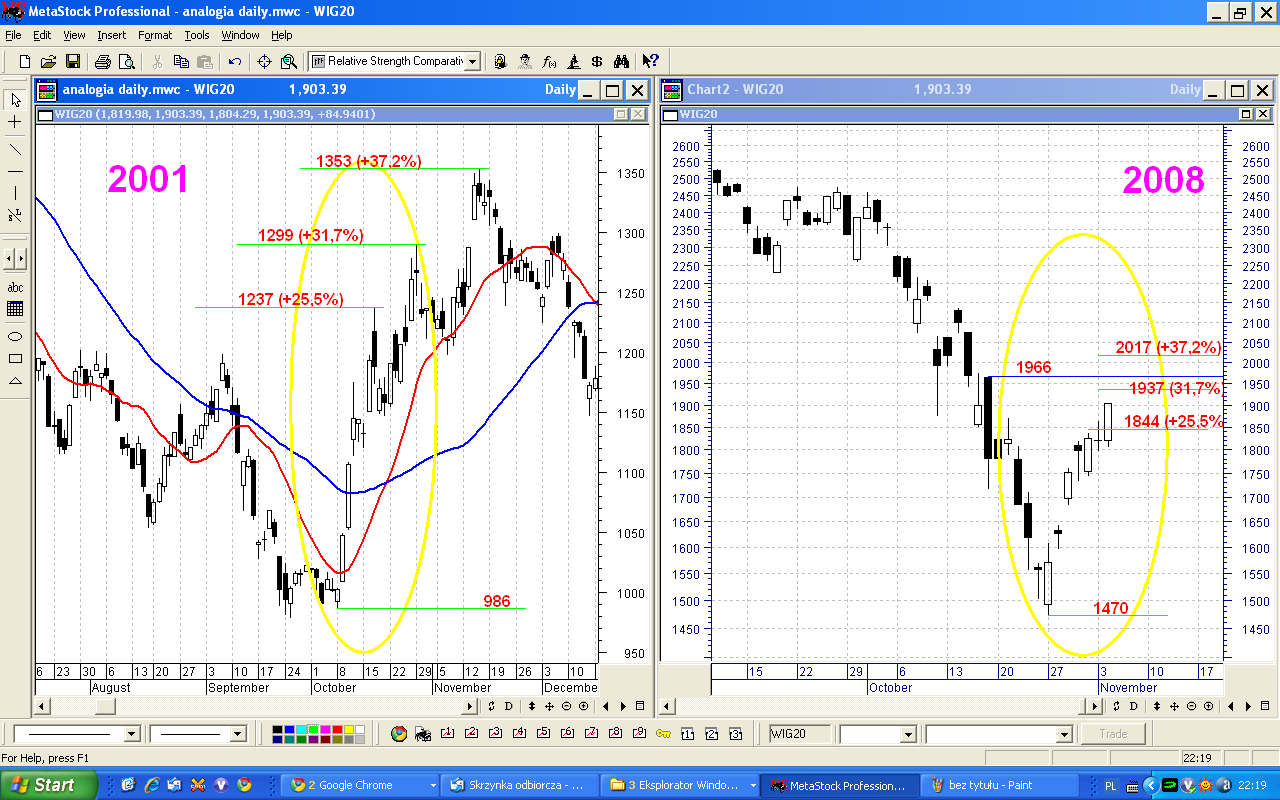Select the triangle drawing tool

pos(15,380)
